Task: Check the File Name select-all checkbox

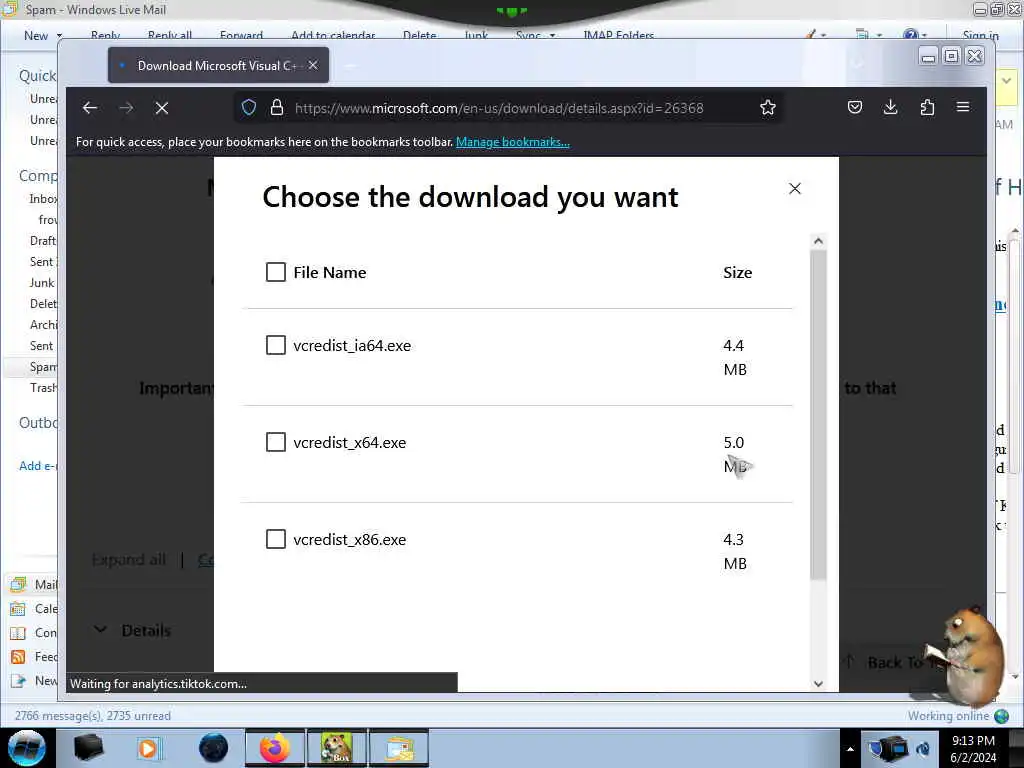Action: pos(276,272)
